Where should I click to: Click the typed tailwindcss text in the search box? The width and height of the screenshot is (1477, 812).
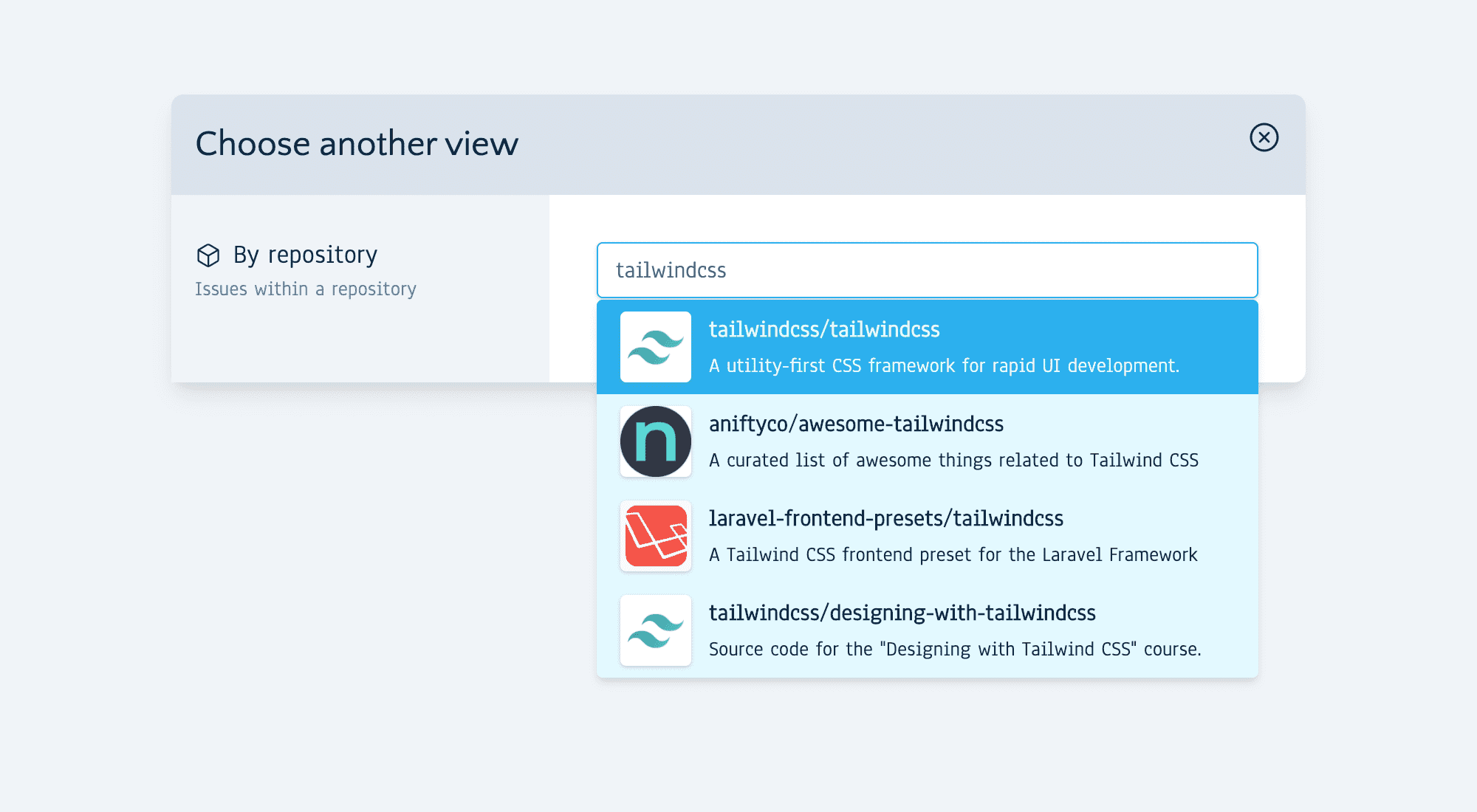coord(671,270)
